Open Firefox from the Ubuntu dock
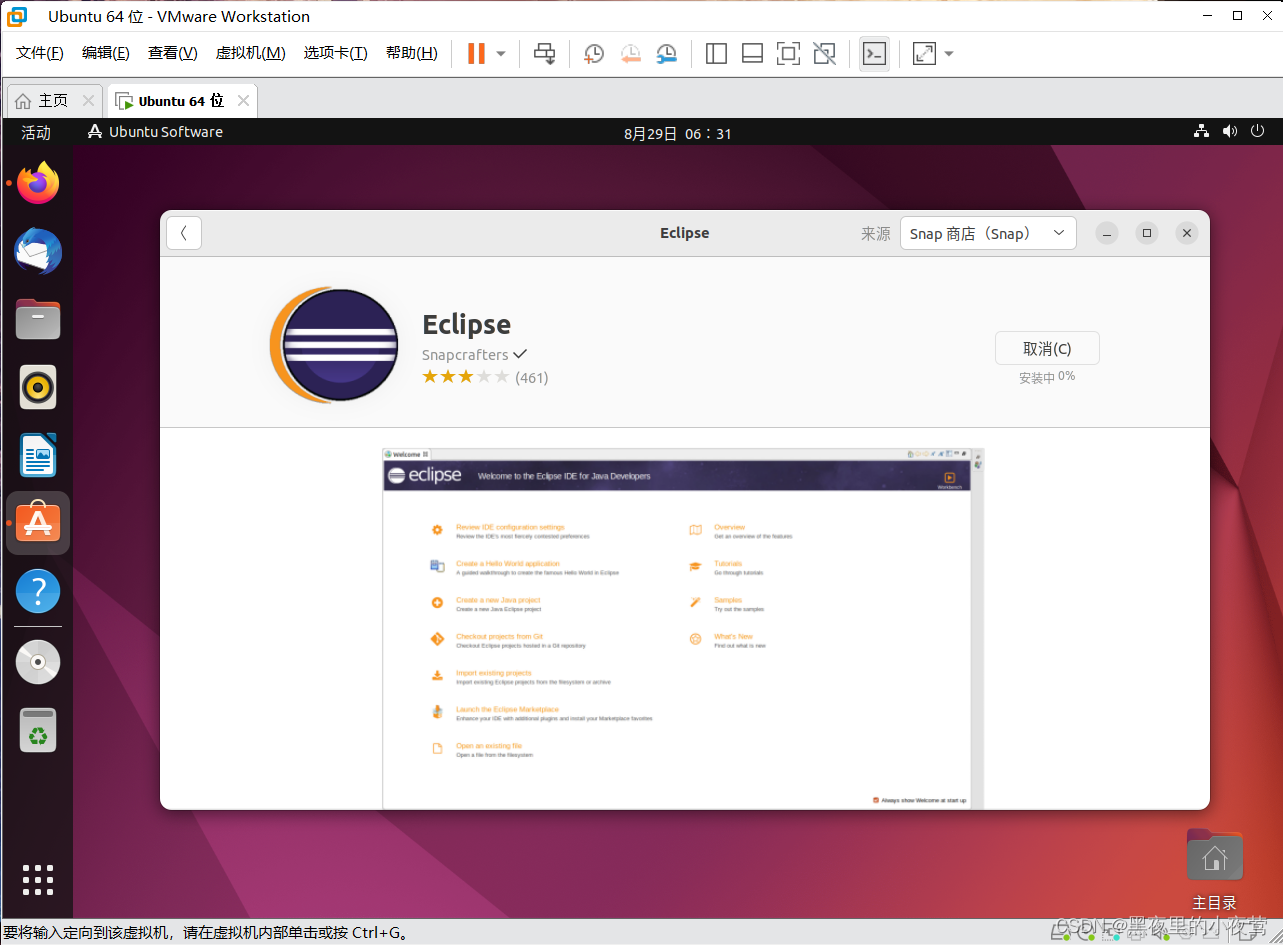This screenshot has width=1283, height=945. [38, 183]
